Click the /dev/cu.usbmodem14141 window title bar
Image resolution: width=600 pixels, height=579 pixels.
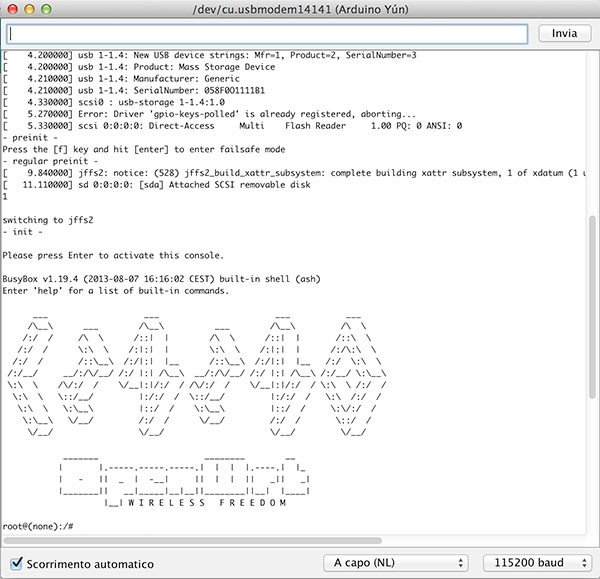pyautogui.click(x=300, y=10)
